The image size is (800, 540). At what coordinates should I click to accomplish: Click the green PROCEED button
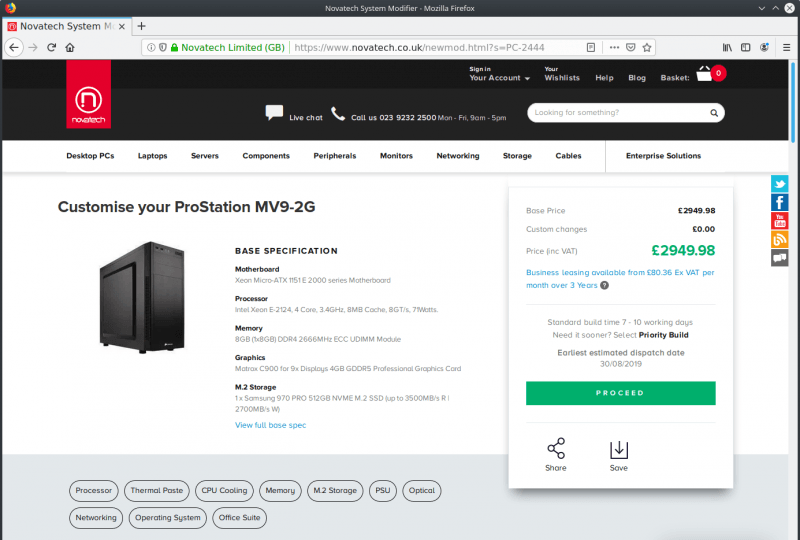click(620, 393)
